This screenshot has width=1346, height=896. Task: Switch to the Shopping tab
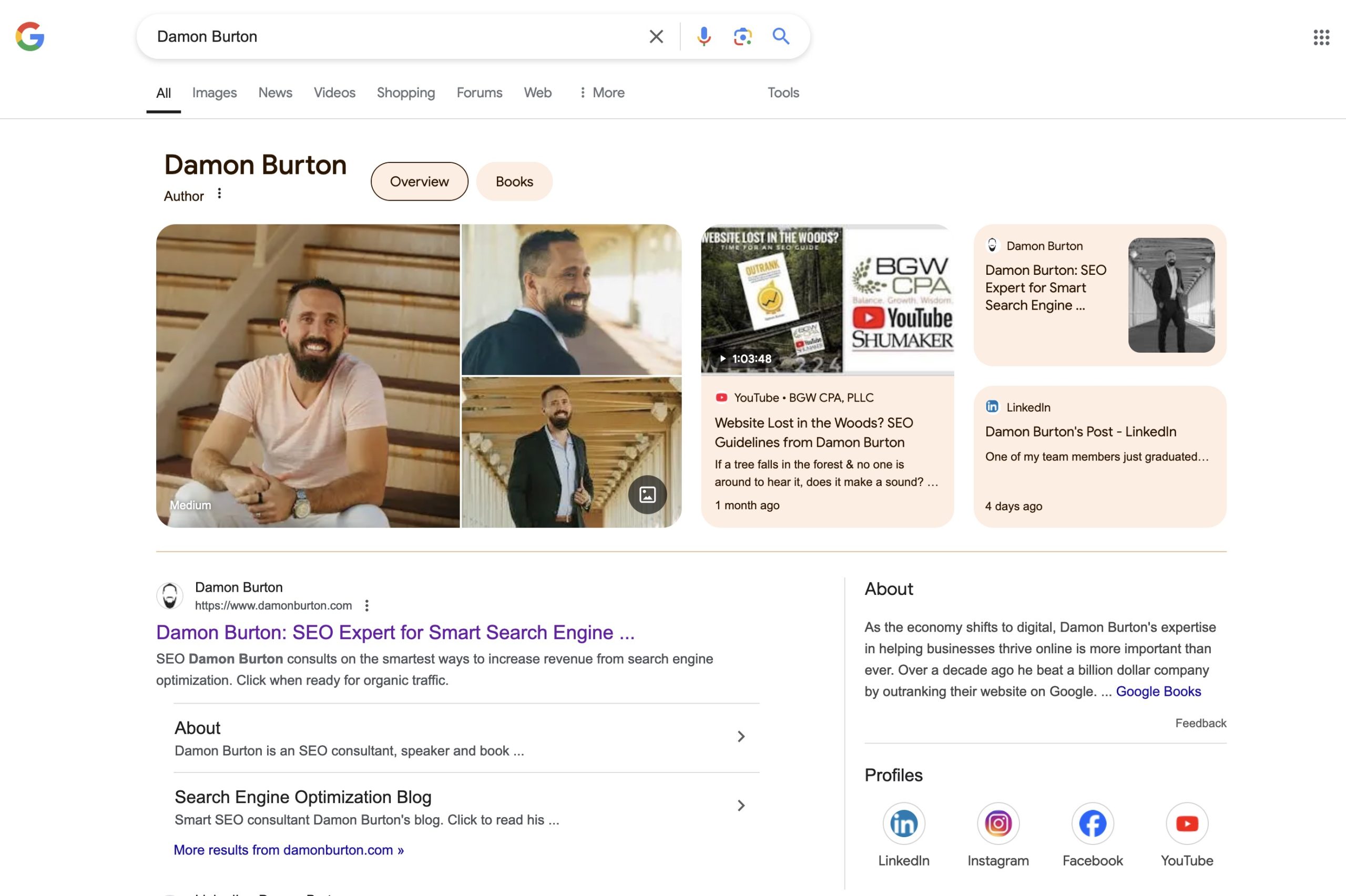click(x=406, y=92)
